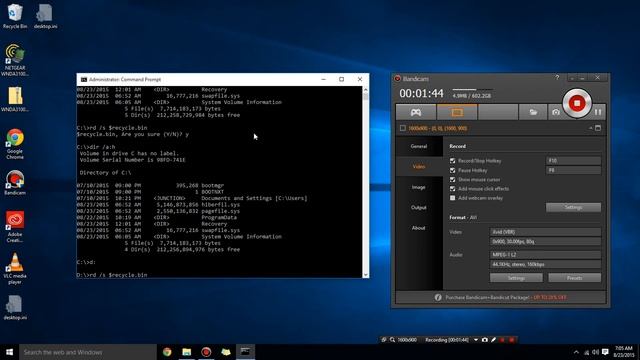The width and height of the screenshot is (640, 360).
Task: Click the rectangle target icon beside 1600x900
Action: click(x=402, y=128)
